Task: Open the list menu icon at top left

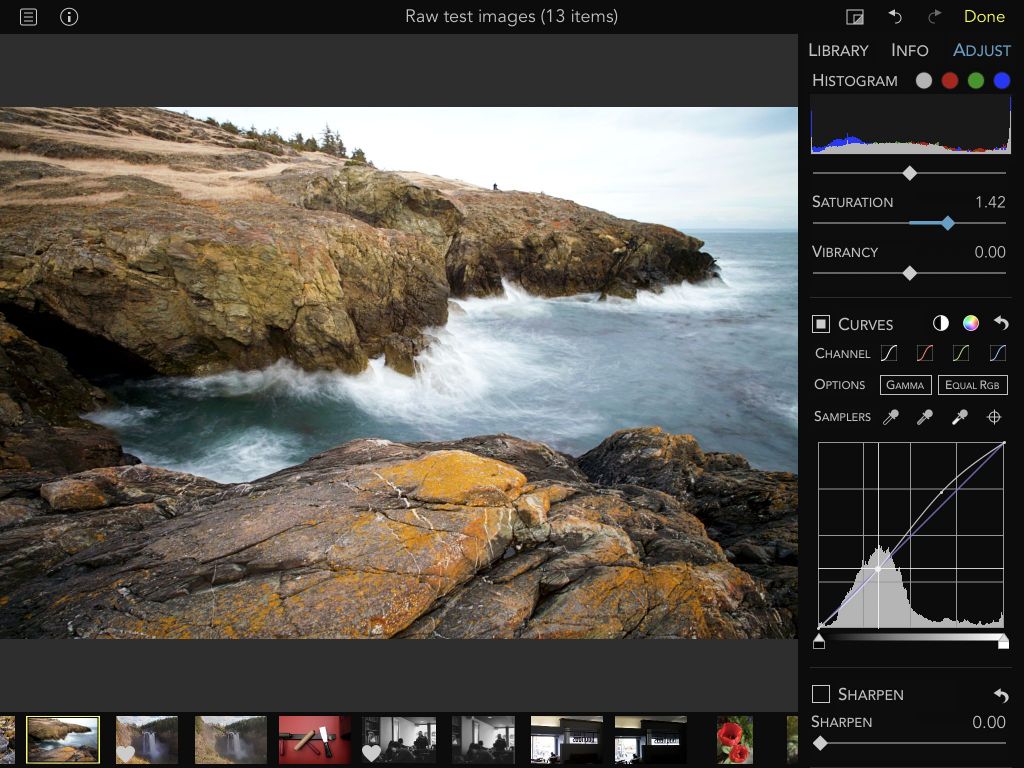Action: 29,17
